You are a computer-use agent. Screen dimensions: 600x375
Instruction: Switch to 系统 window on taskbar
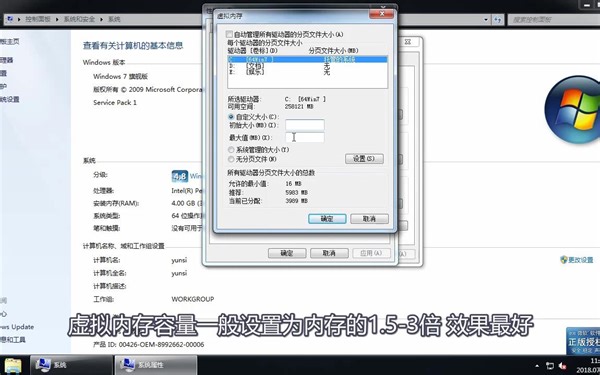pyautogui.click(x=72, y=365)
